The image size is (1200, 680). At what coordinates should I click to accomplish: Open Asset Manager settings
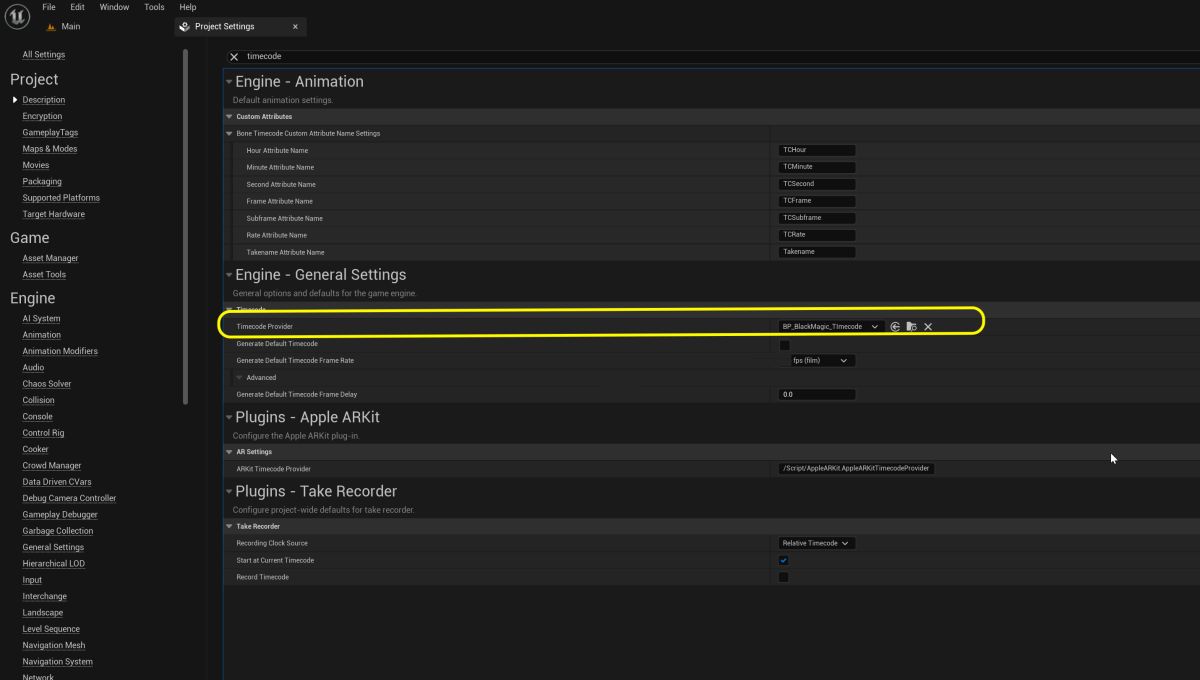coord(50,258)
